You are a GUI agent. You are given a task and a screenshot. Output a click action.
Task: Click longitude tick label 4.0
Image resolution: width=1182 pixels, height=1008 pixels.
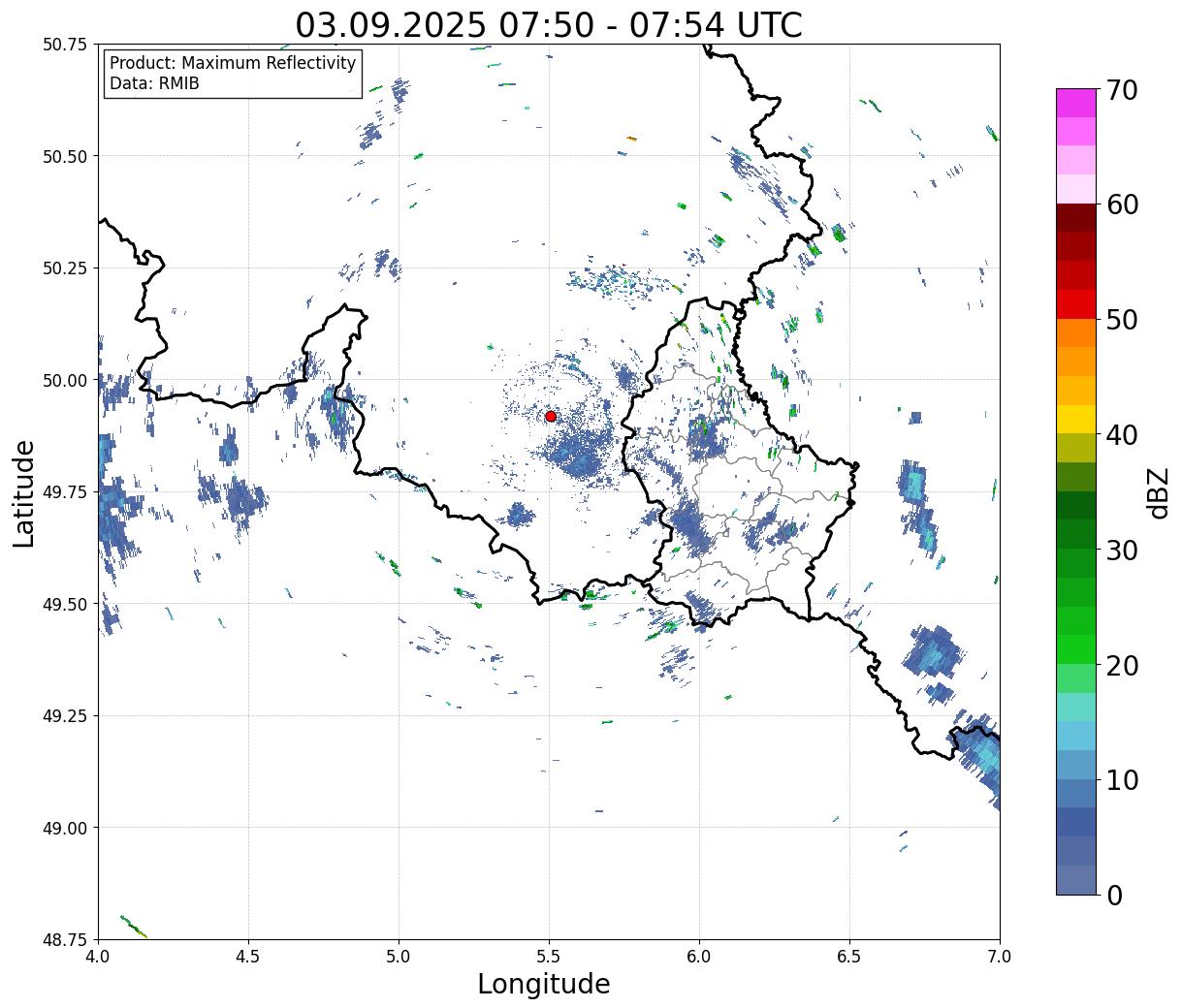click(98, 956)
